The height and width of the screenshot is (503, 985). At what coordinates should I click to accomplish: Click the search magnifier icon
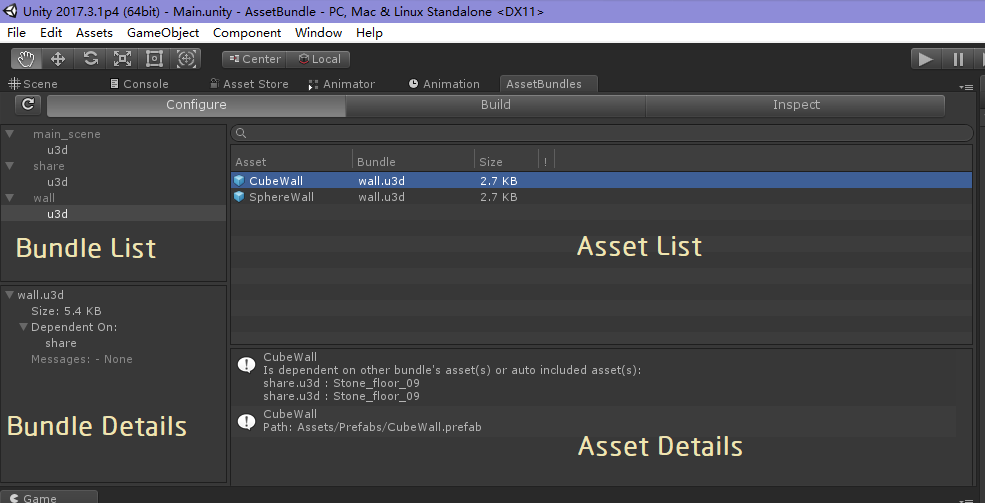(x=241, y=133)
